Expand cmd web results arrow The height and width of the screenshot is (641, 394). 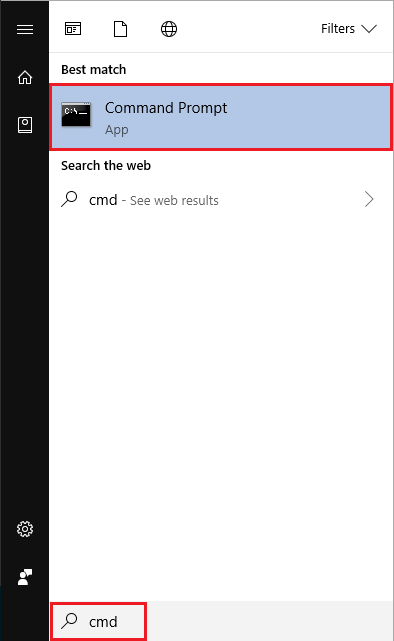point(369,199)
